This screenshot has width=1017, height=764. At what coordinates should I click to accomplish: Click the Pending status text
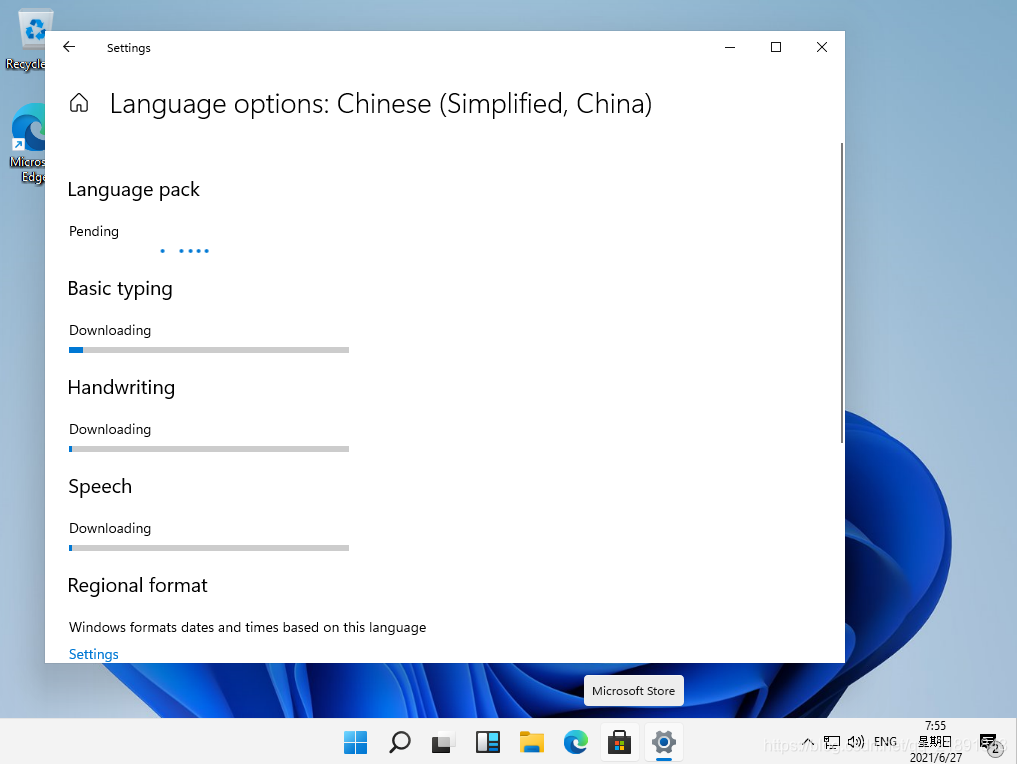[x=94, y=231]
